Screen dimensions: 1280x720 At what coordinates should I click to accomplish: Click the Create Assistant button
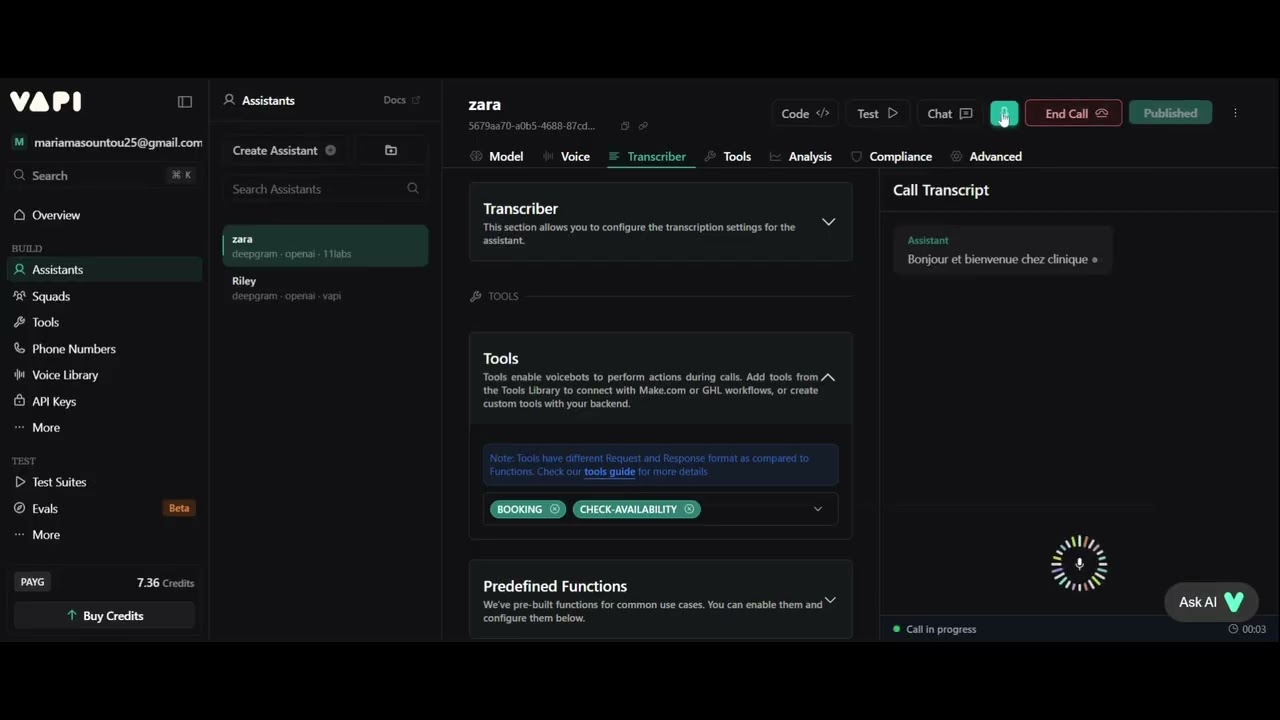[285, 150]
